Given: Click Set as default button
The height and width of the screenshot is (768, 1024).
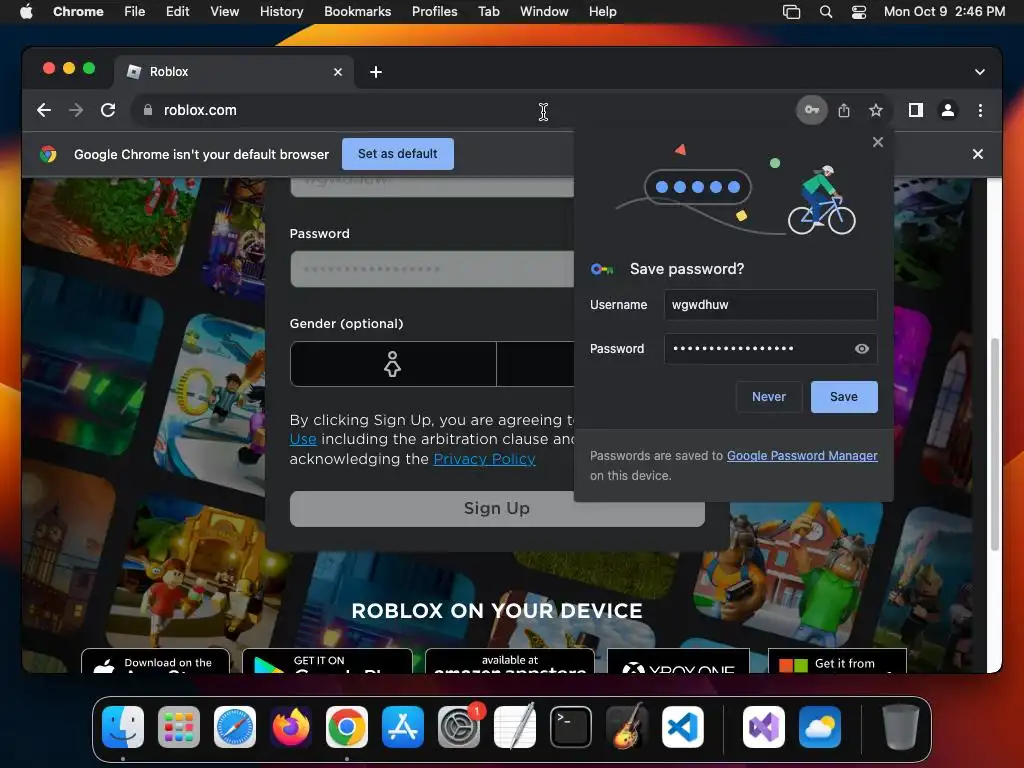Looking at the screenshot, I should 398,154.
